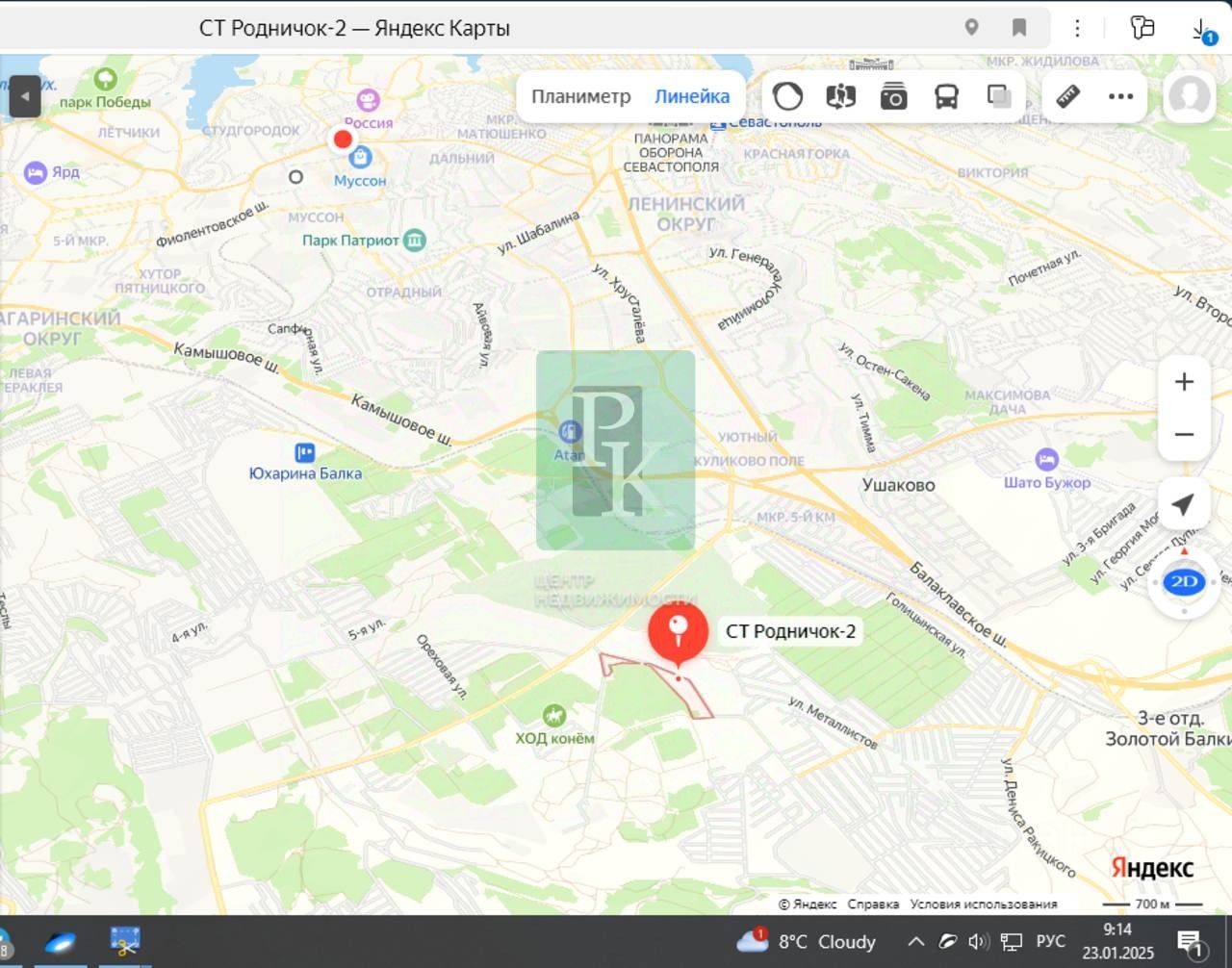
Task: Open the blue browser taskbar icon
Action: coord(60,942)
